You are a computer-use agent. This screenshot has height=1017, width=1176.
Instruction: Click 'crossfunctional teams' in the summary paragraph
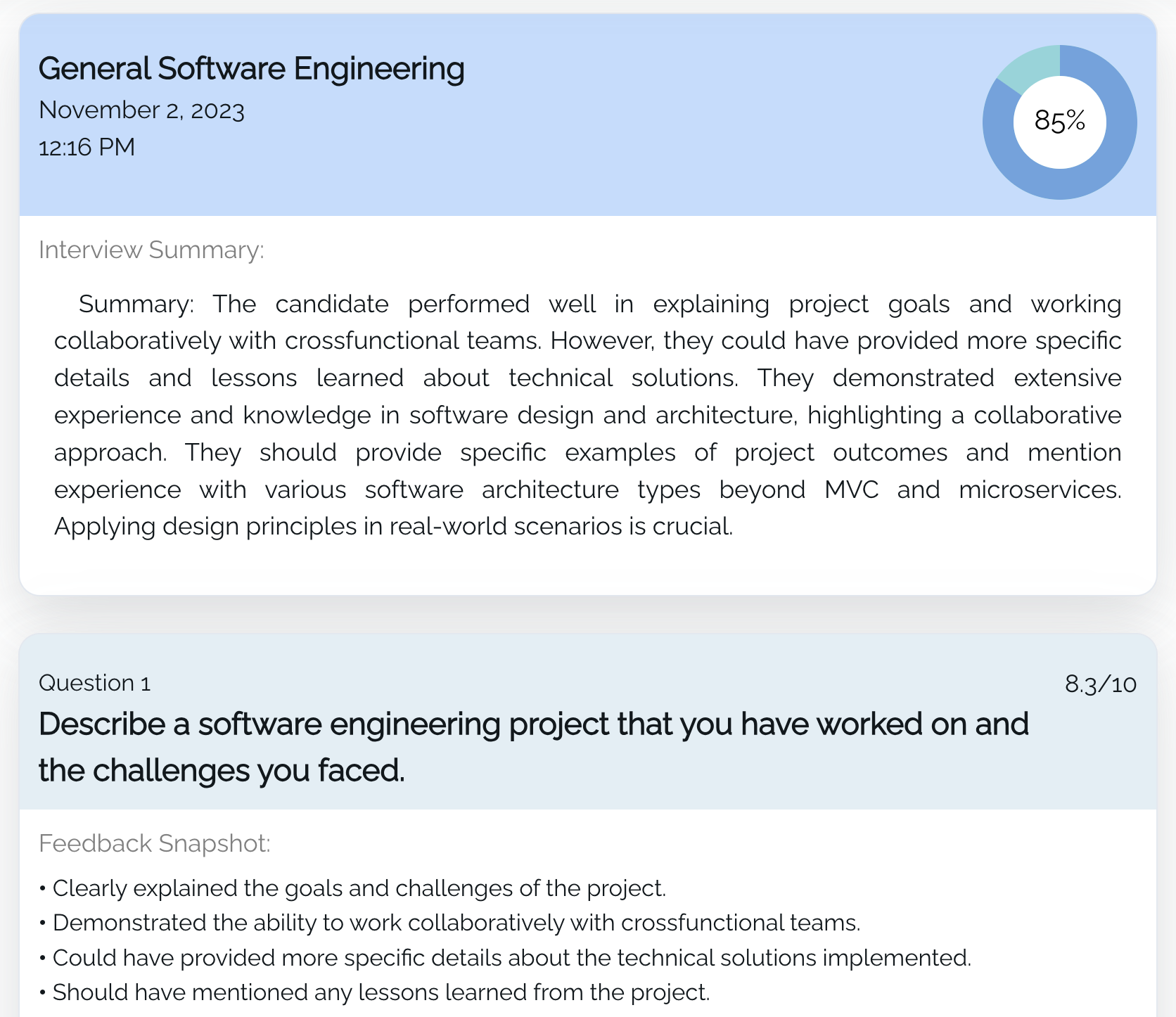[413, 341]
